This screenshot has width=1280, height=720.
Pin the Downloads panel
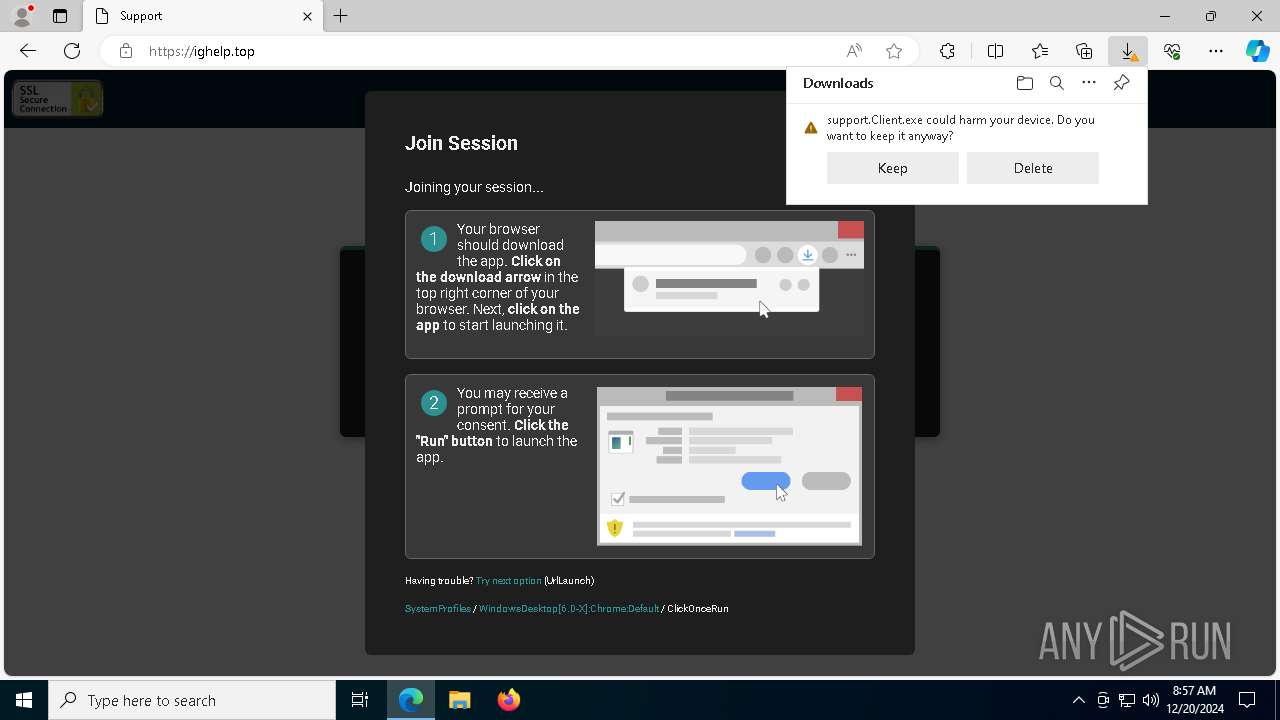pyautogui.click(x=1121, y=83)
